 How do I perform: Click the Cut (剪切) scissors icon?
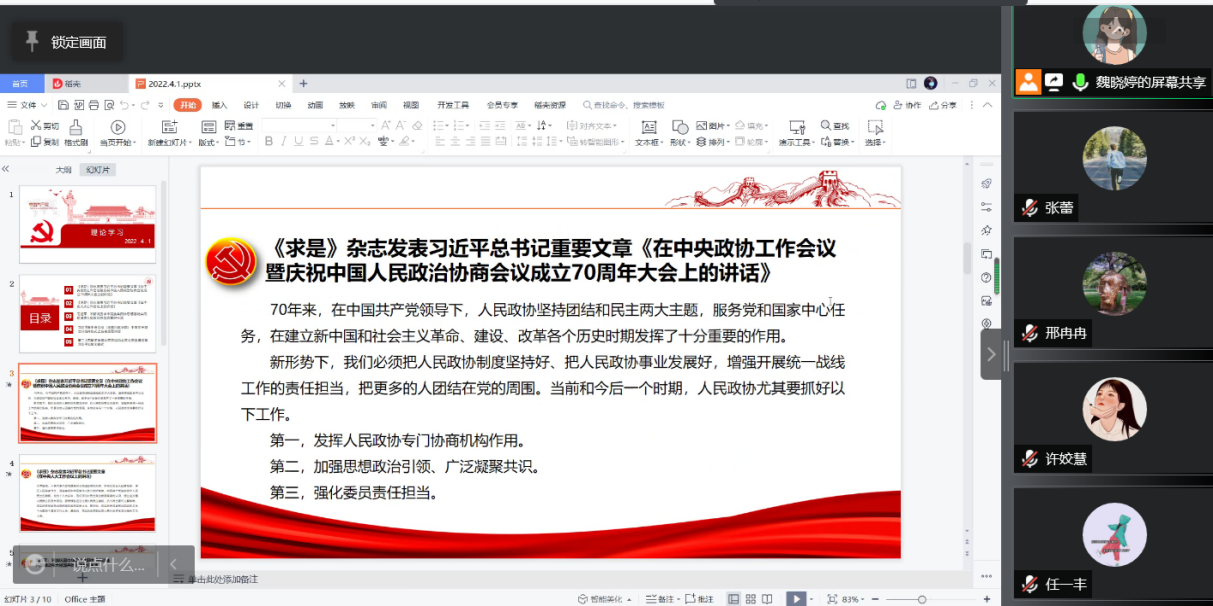click(x=36, y=126)
